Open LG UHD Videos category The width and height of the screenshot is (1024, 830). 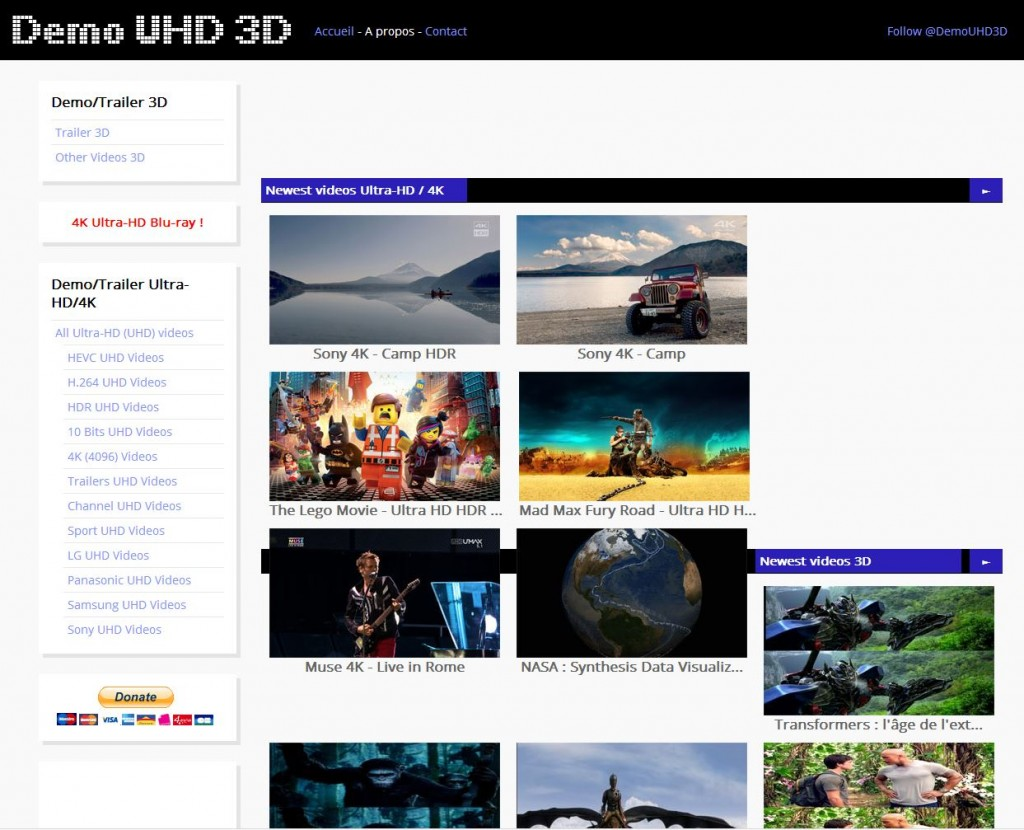pyautogui.click(x=108, y=556)
